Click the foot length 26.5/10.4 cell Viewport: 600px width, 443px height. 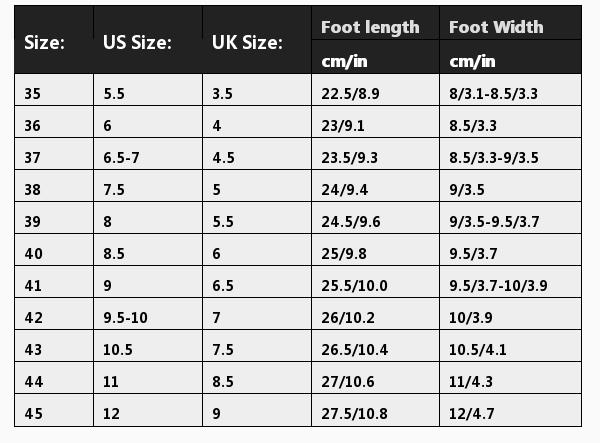click(354, 350)
